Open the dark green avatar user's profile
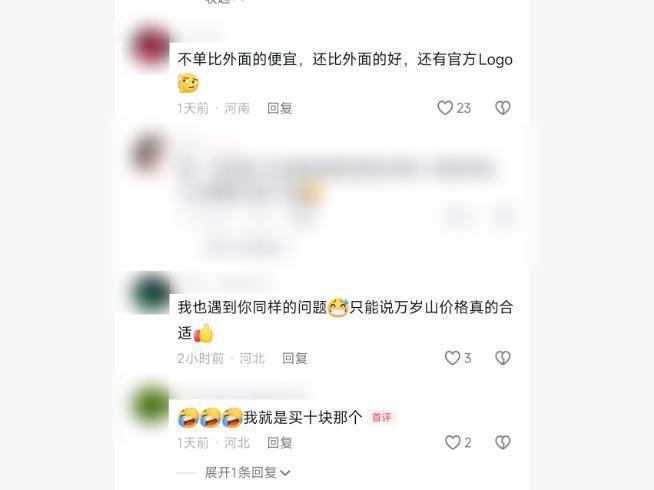 151,293
